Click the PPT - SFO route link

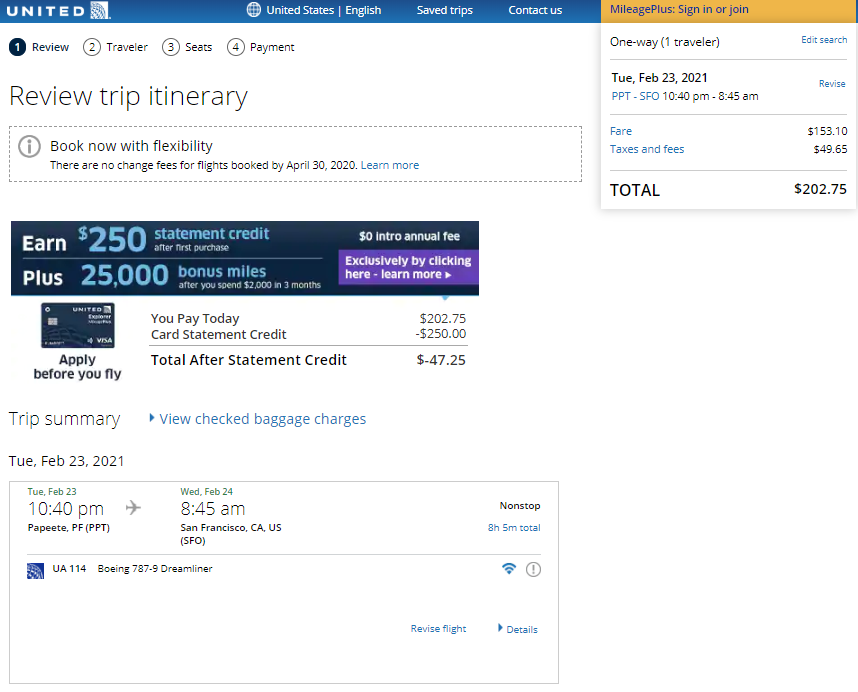pos(635,96)
